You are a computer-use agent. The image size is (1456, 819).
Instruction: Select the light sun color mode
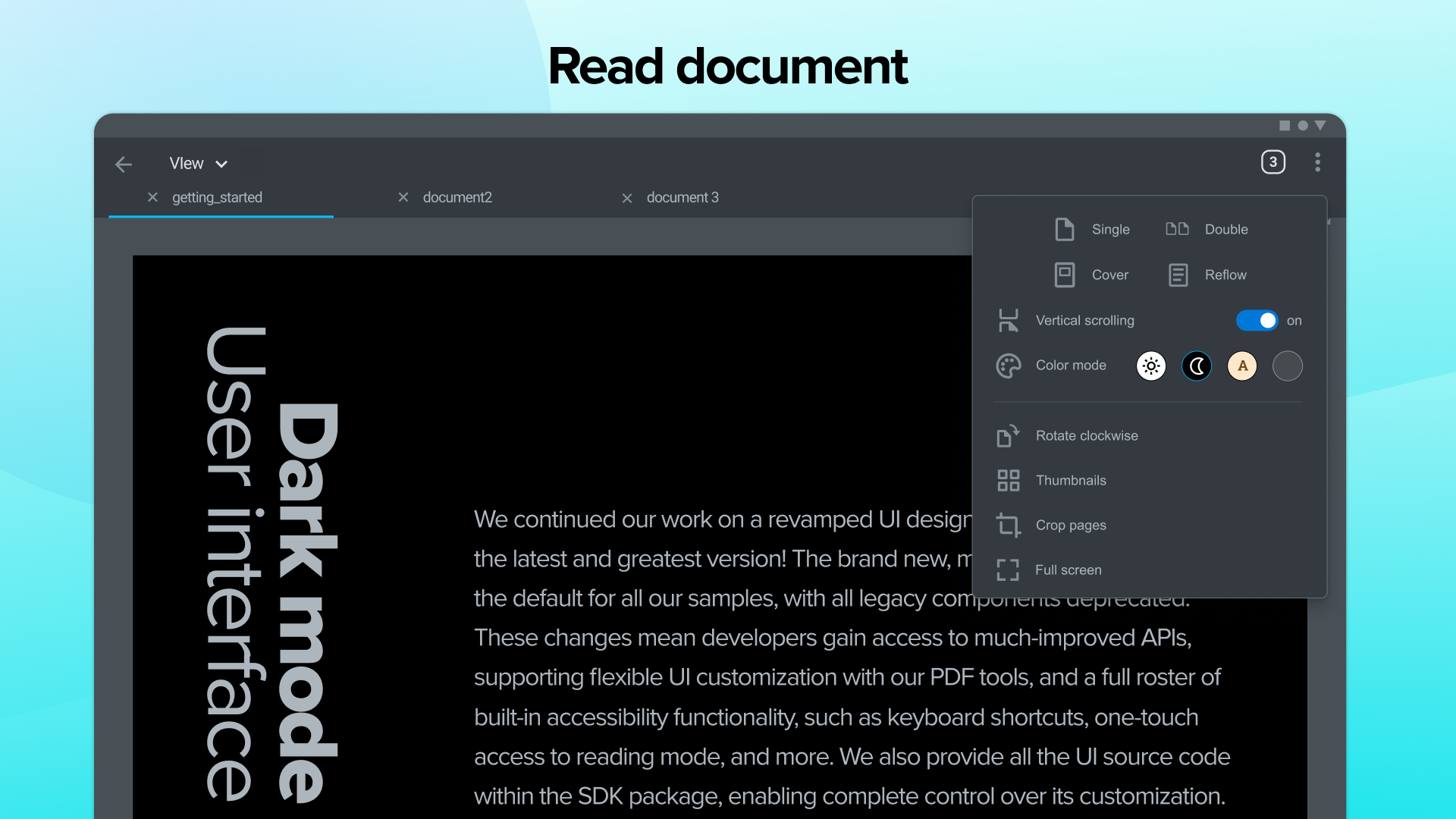1150,366
